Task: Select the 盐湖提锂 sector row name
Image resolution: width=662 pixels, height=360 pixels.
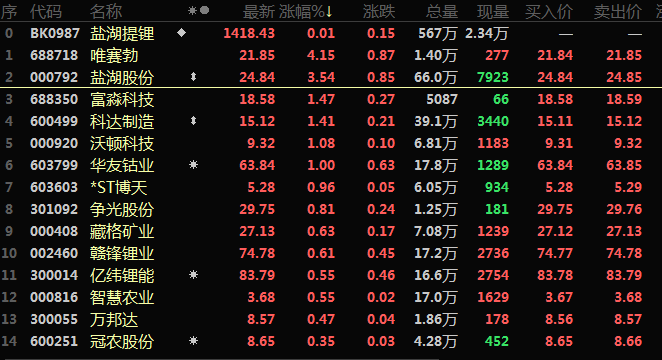Action: pos(122,33)
